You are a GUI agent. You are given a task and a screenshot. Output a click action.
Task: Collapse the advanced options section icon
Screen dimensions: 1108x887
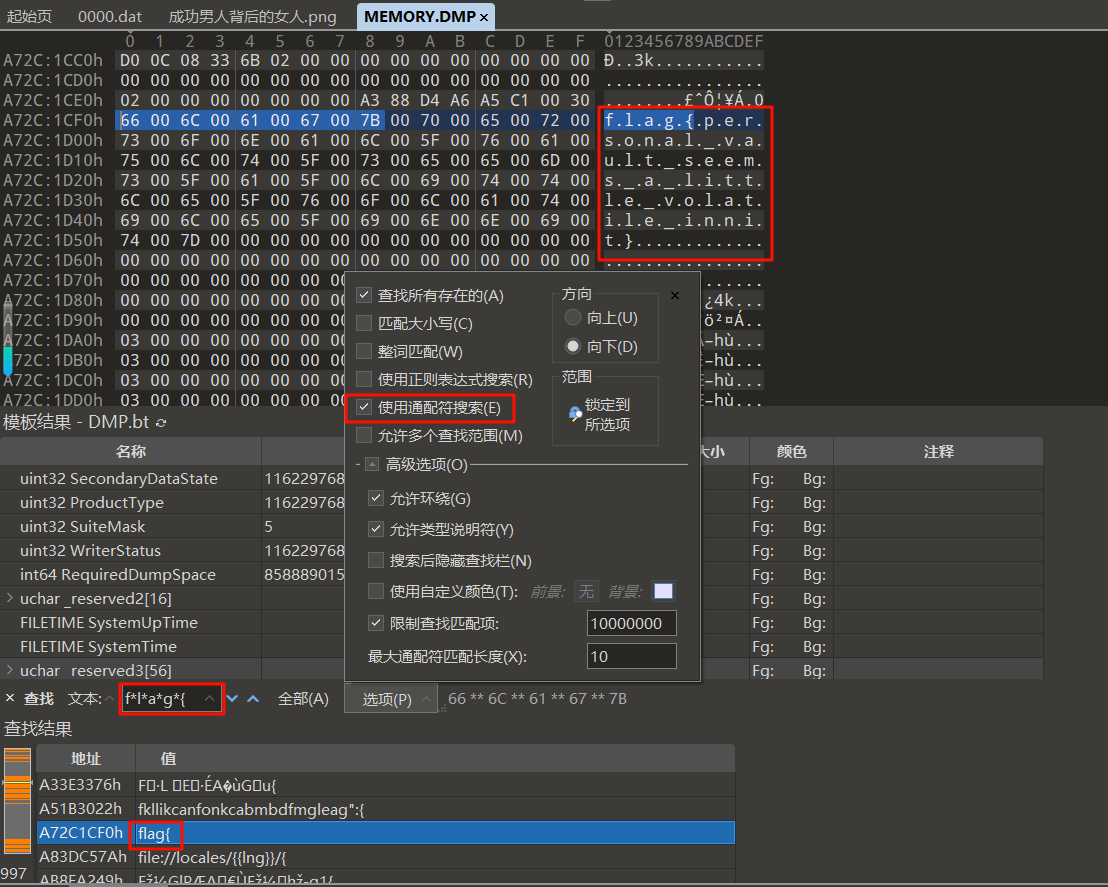pos(371,465)
